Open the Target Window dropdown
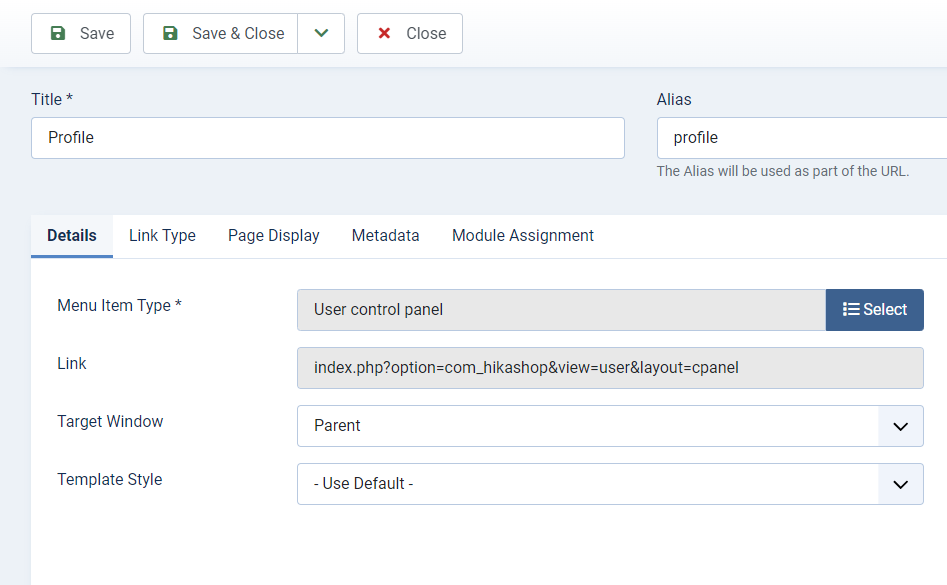Image resolution: width=947 pixels, height=585 pixels. click(x=610, y=426)
